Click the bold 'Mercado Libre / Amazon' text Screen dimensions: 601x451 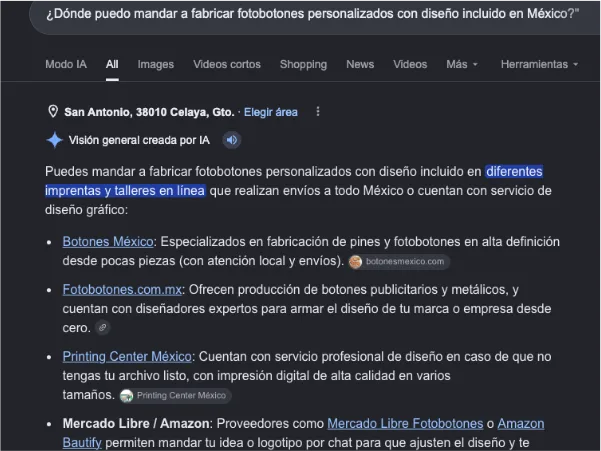click(x=136, y=423)
